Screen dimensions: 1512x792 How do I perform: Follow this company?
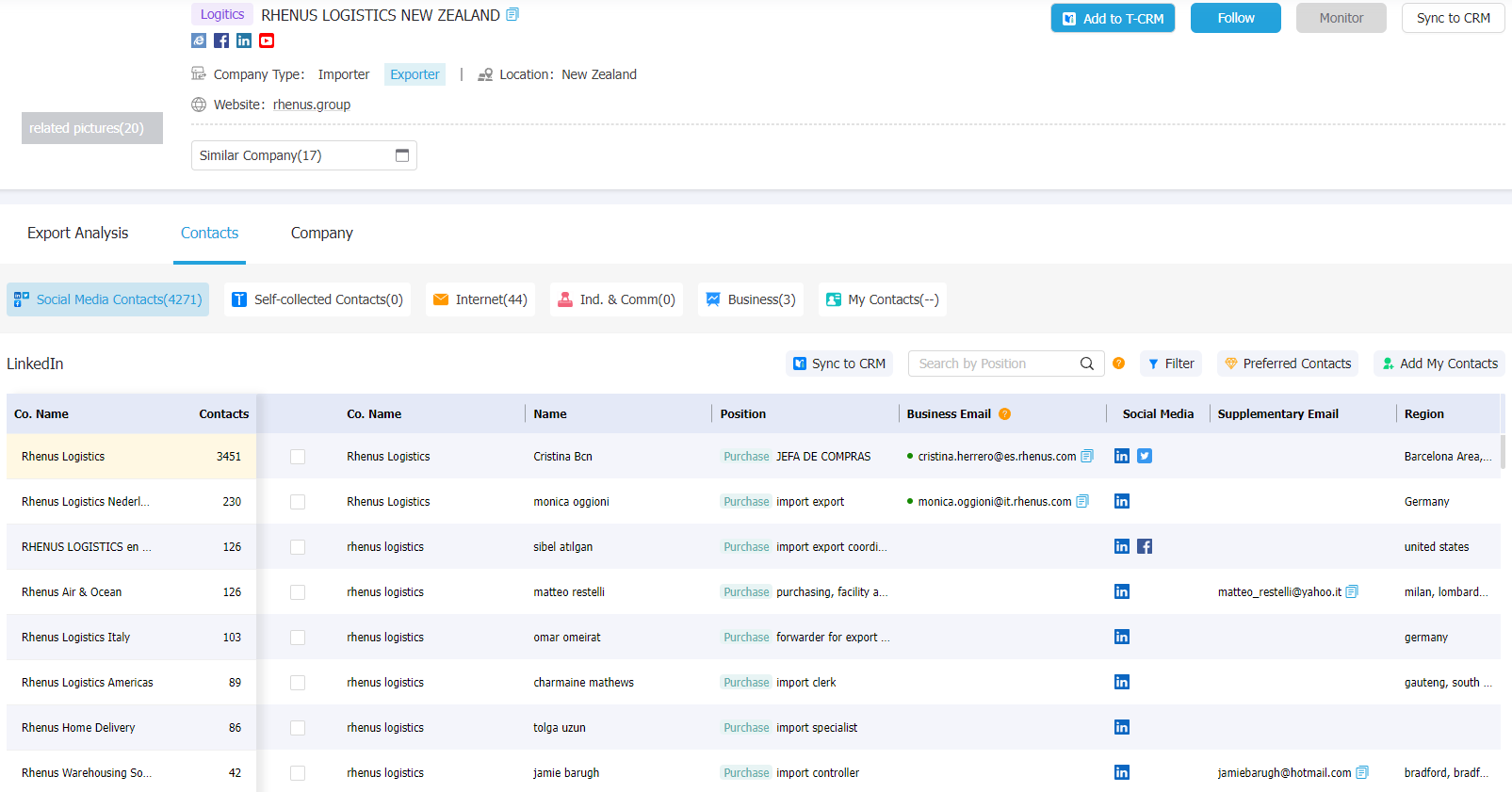pyautogui.click(x=1236, y=18)
